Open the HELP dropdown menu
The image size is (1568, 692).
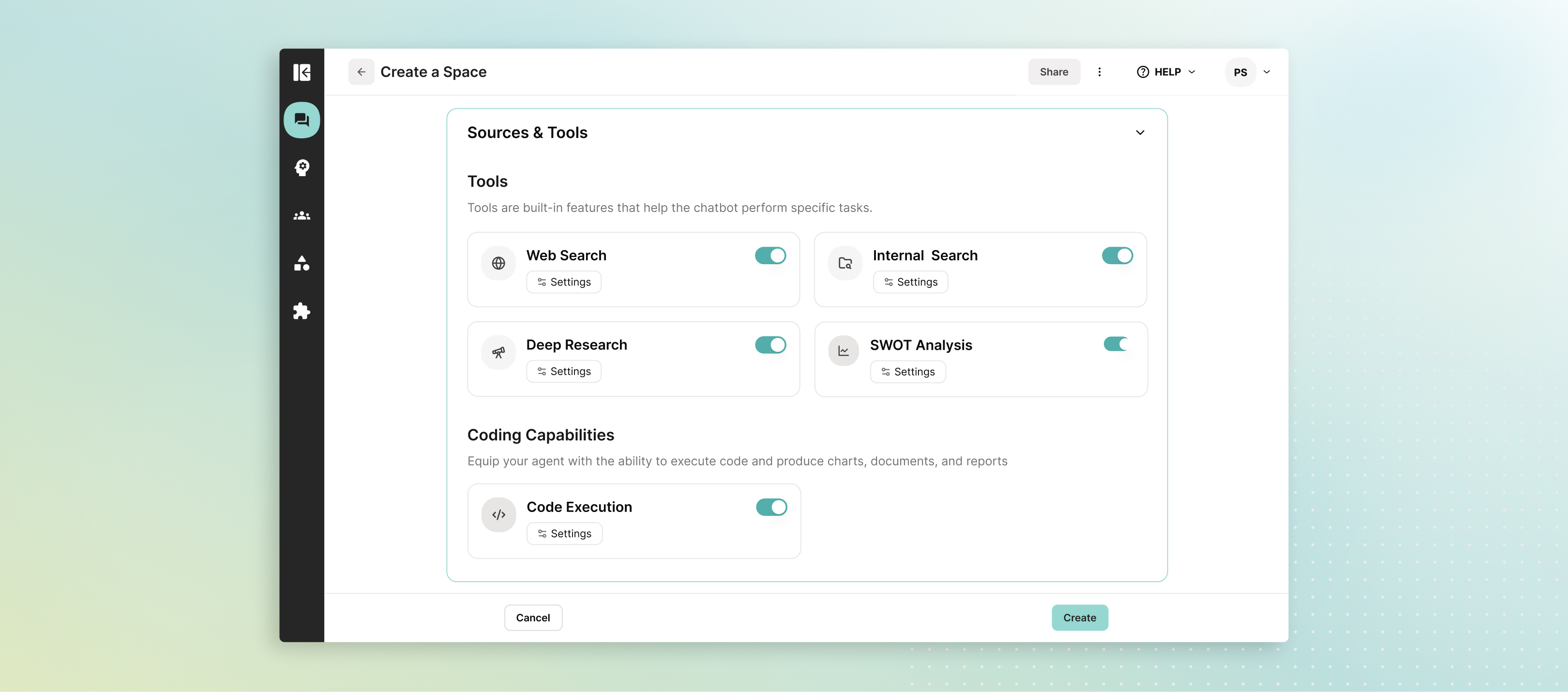1166,72
